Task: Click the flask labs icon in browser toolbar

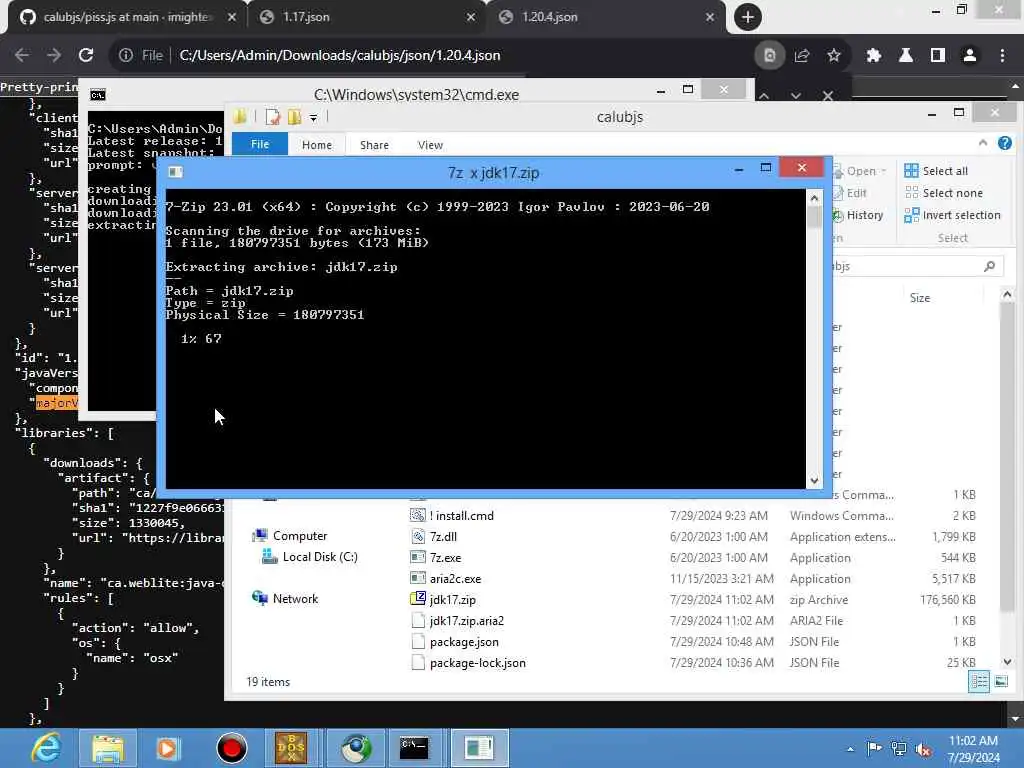Action: pos(906,56)
